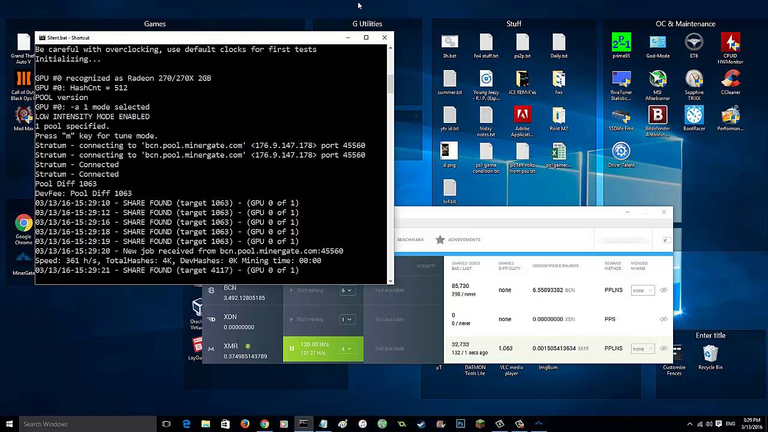
Task: Start mining XDN
Action: 306,319
